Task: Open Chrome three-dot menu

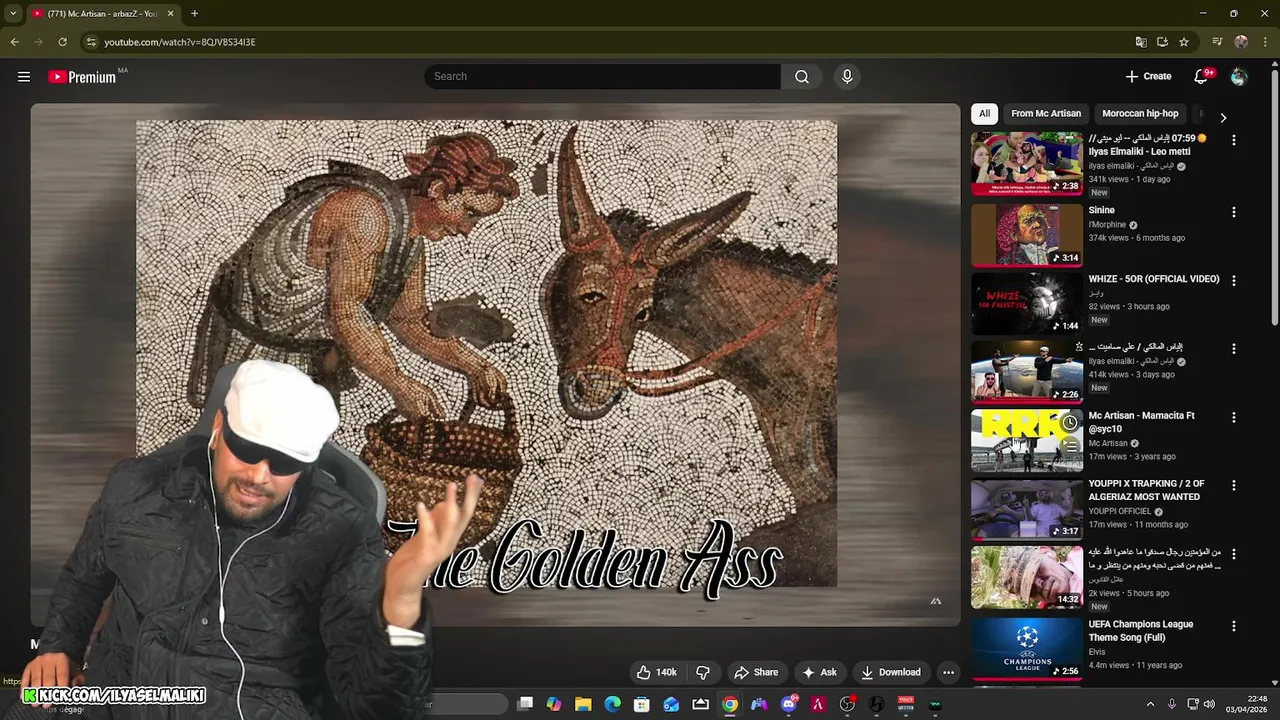Action: pyautogui.click(x=1265, y=42)
